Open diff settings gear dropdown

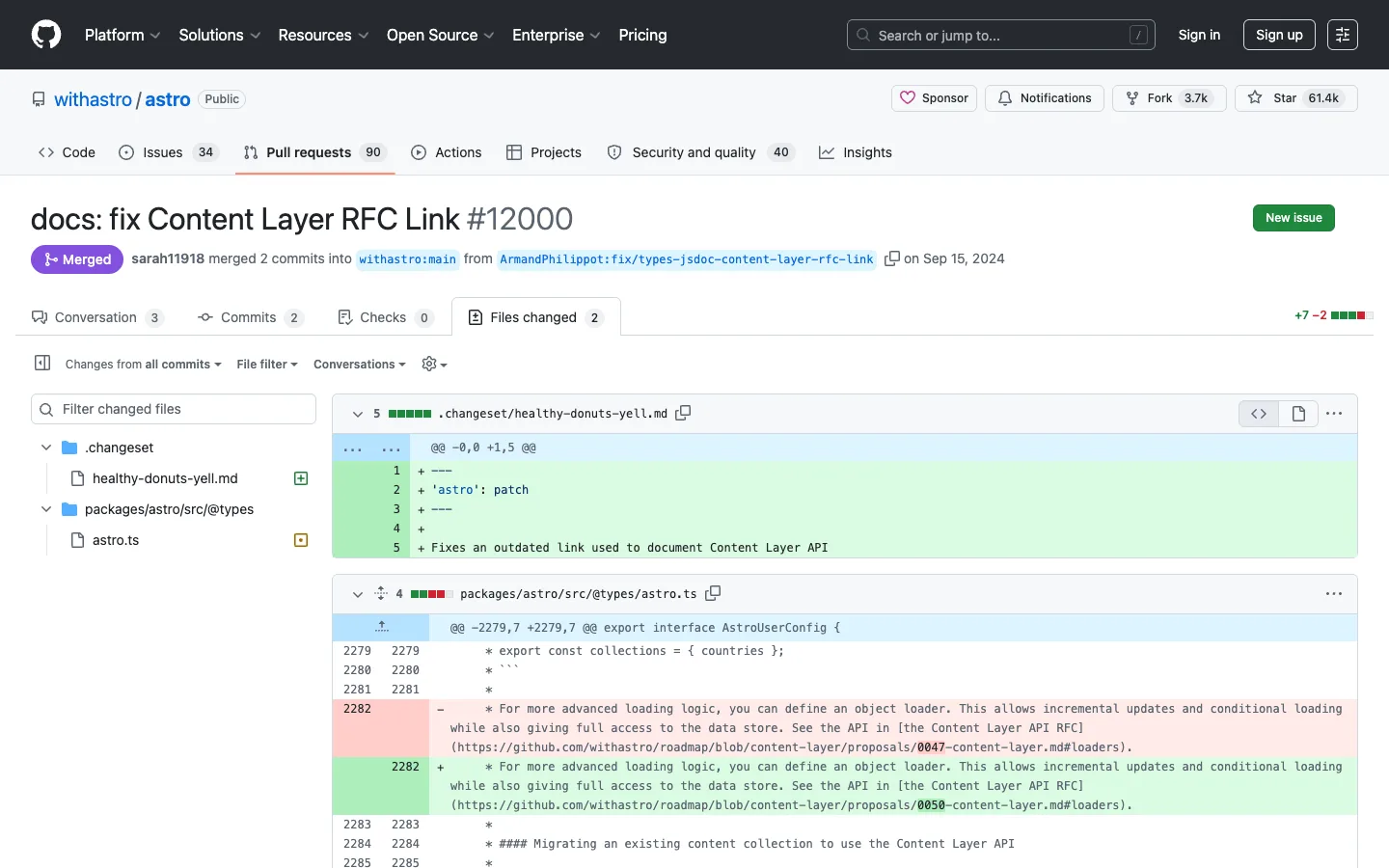[435, 364]
